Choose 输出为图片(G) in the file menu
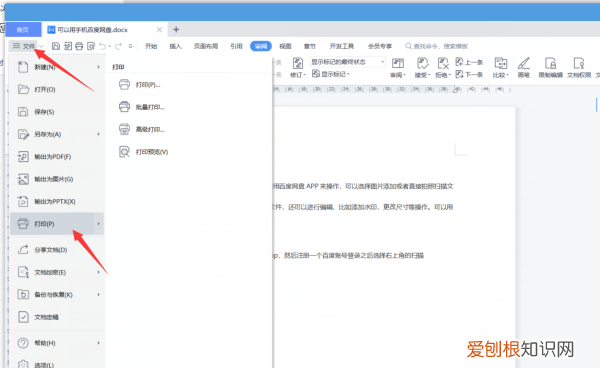This screenshot has width=600, height=368. [57, 179]
